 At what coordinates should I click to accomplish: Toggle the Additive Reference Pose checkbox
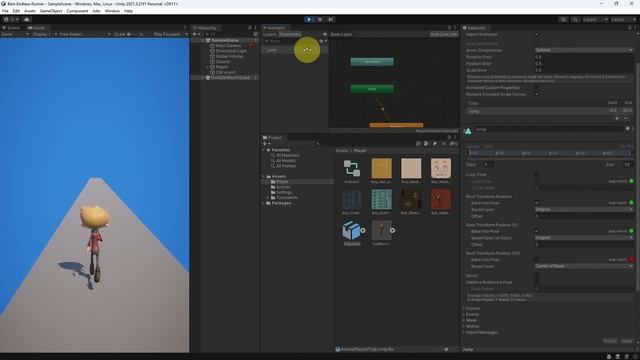coord(537,282)
